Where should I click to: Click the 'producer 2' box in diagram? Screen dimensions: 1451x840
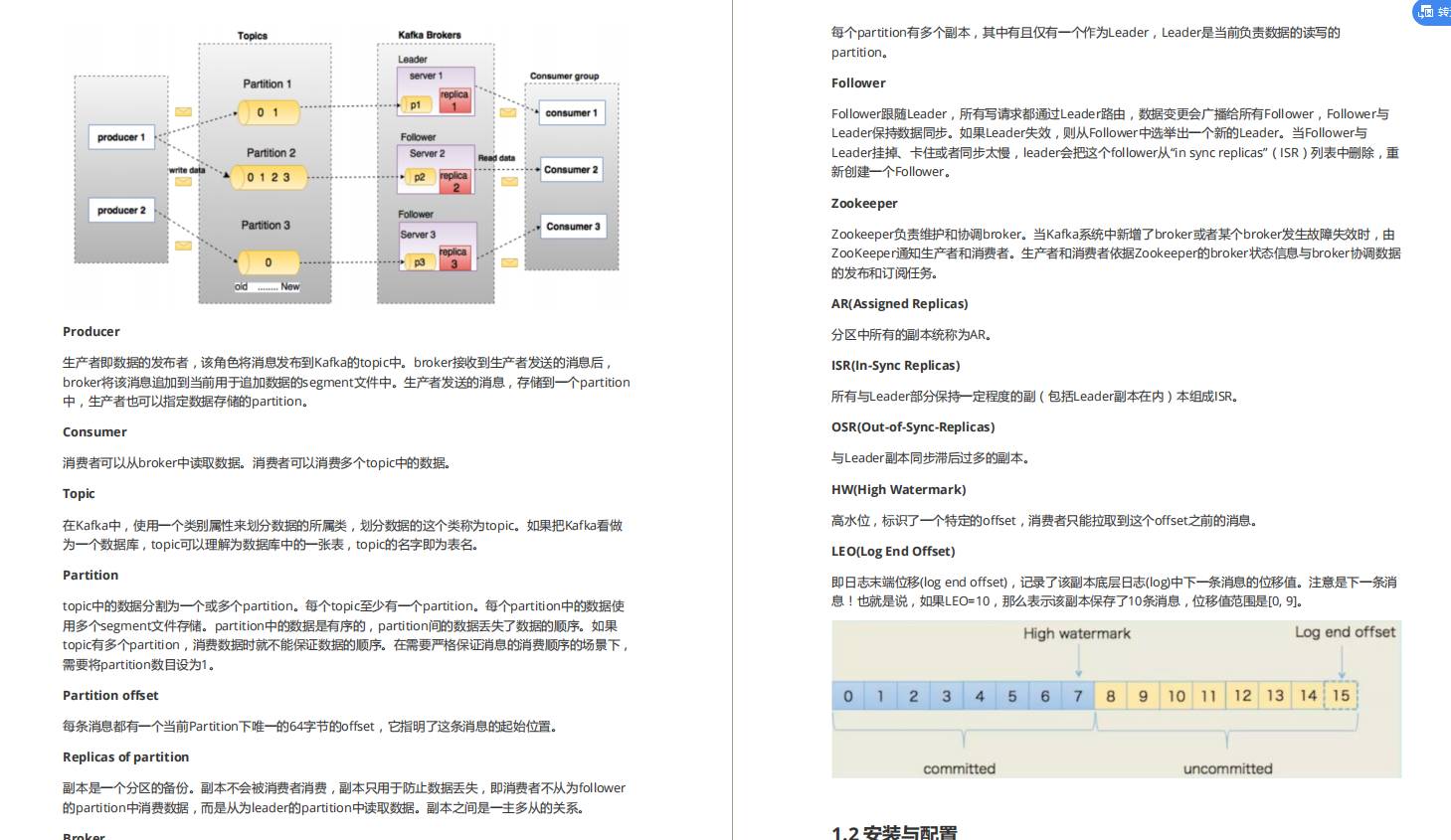(121, 210)
